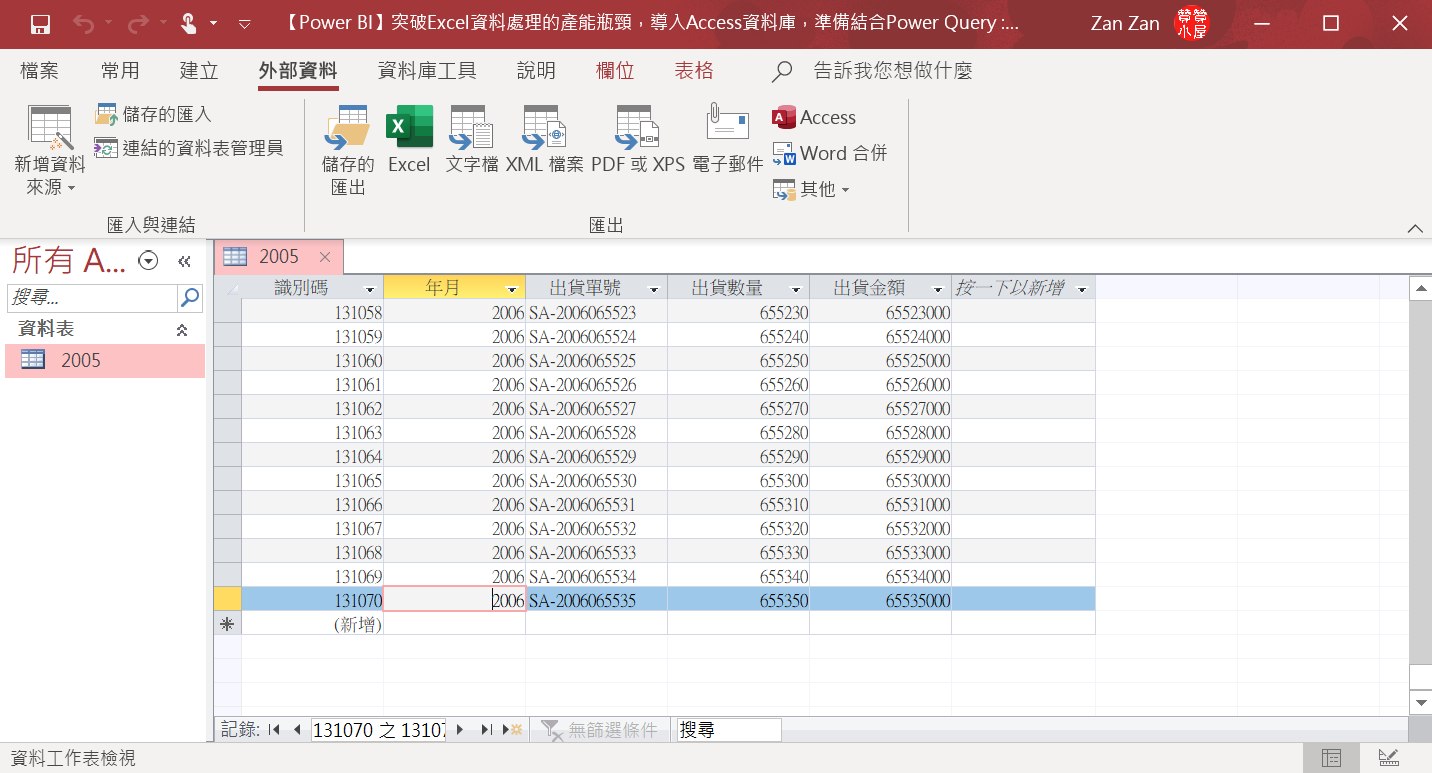Click the record navigation 搜尋 box
The width and height of the screenshot is (1432, 773).
[x=729, y=730]
